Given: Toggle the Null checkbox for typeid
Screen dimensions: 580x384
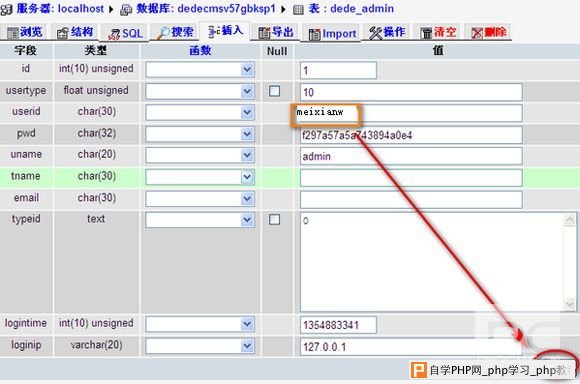Looking at the screenshot, I should [274, 220].
